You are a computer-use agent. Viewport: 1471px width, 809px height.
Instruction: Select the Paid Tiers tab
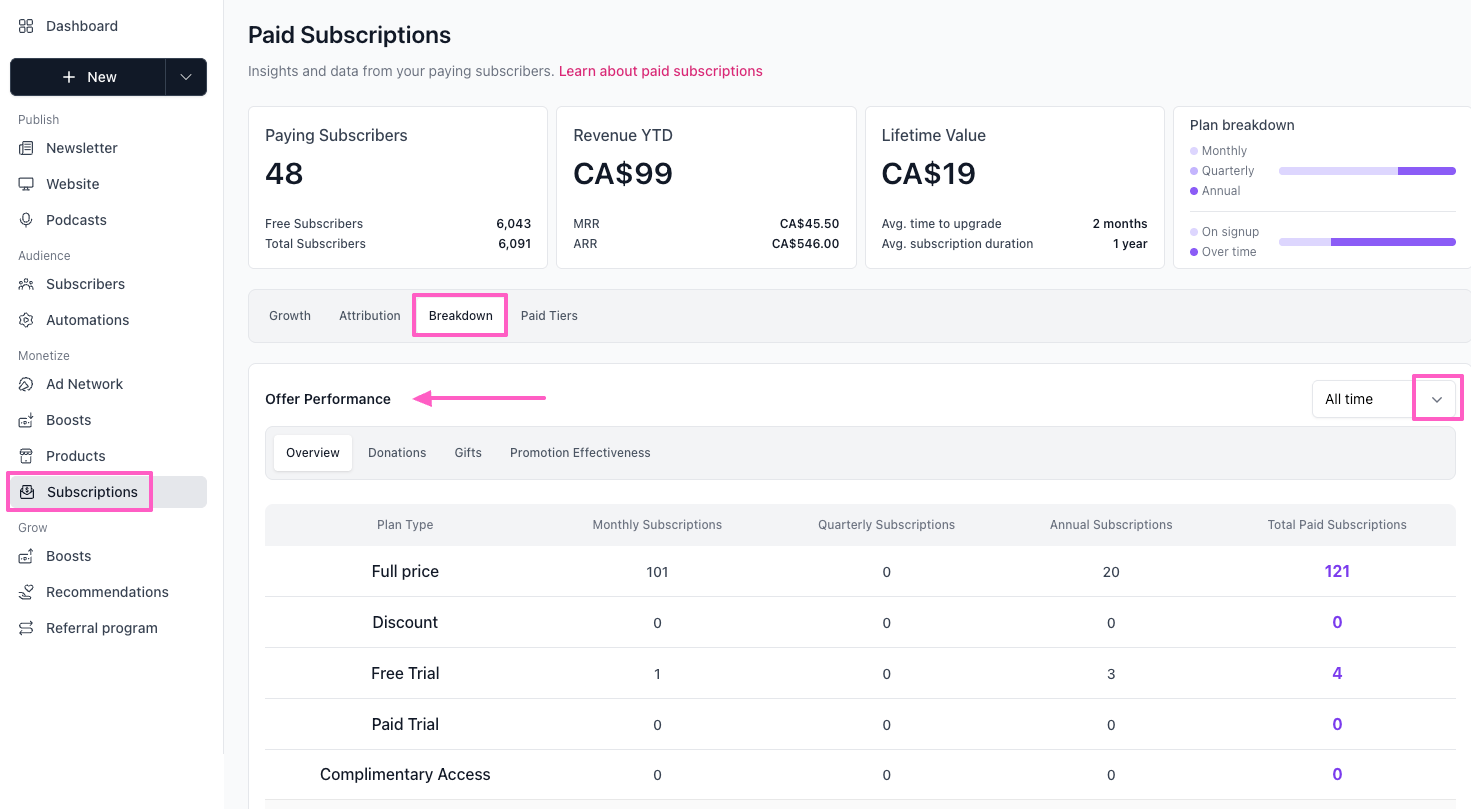(x=549, y=316)
